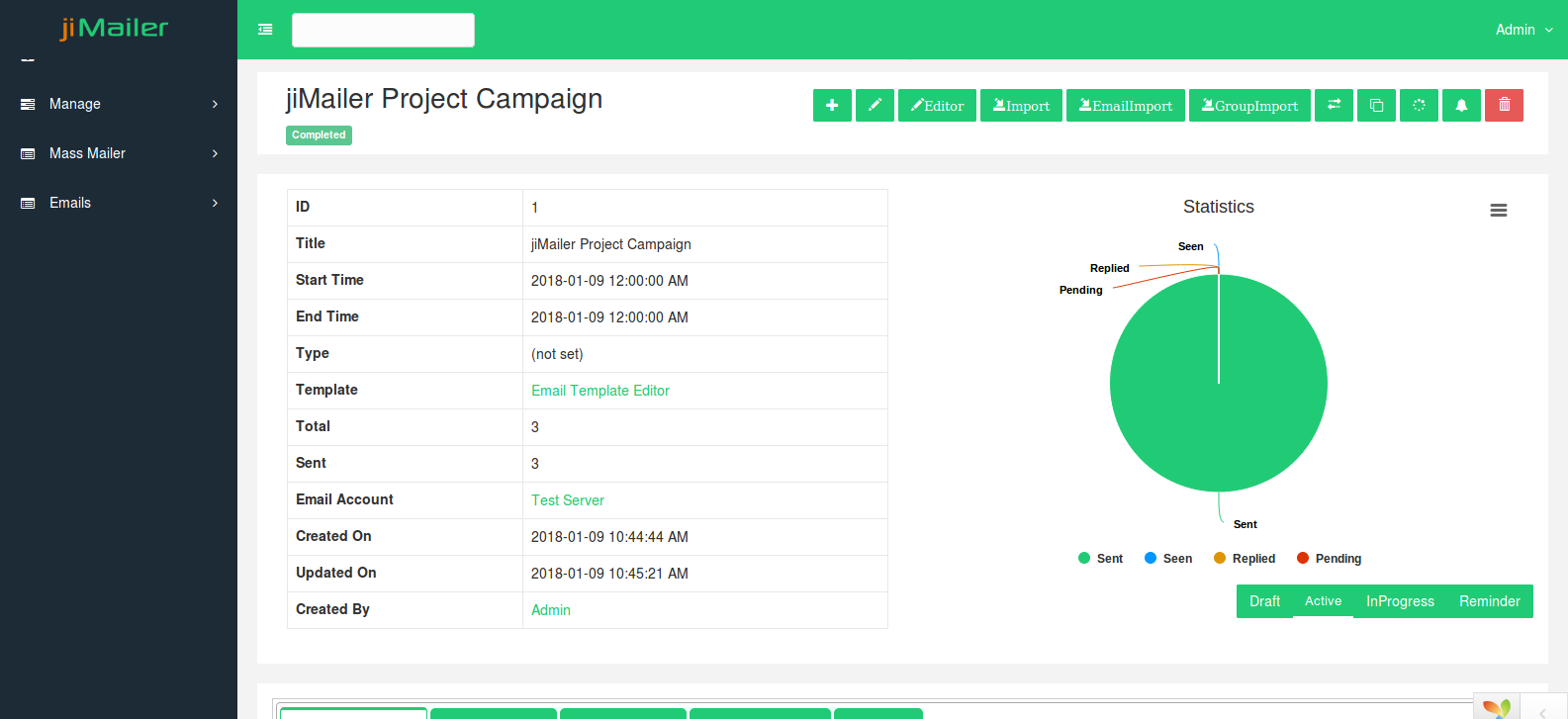Click the jiMailer logo
Screen dimensions: 1568x719
(114, 28)
